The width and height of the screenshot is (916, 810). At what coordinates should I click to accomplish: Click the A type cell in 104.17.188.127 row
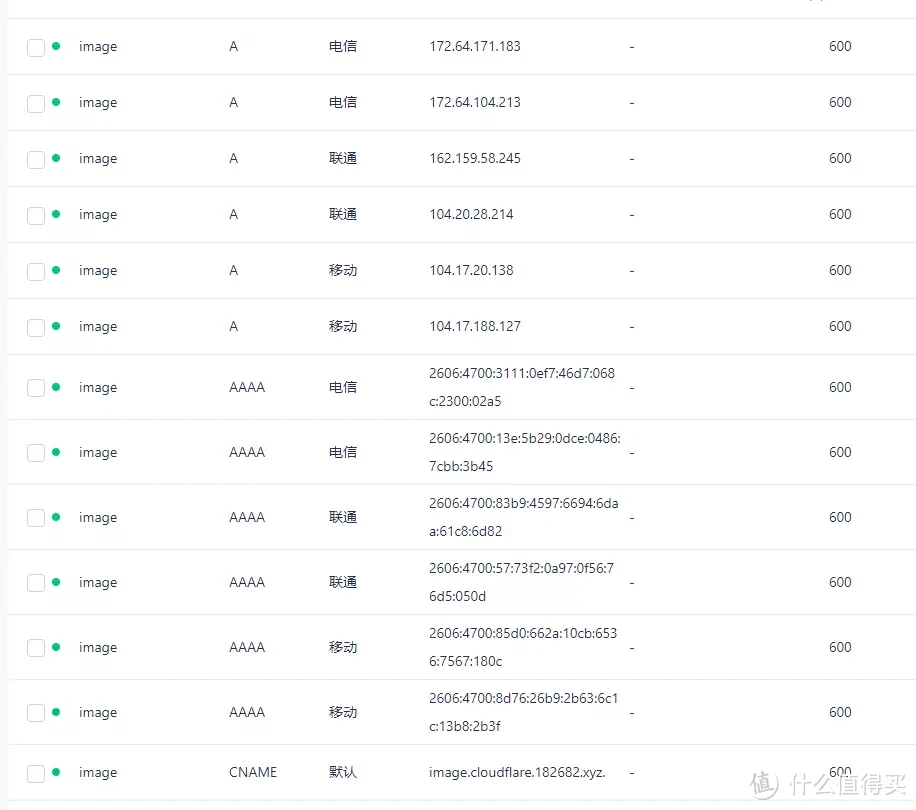pyautogui.click(x=234, y=326)
